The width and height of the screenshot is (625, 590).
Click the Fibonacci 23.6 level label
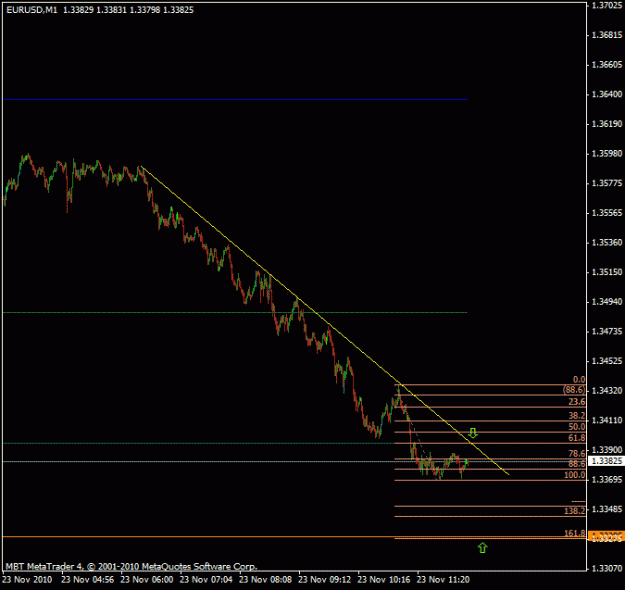577,401
